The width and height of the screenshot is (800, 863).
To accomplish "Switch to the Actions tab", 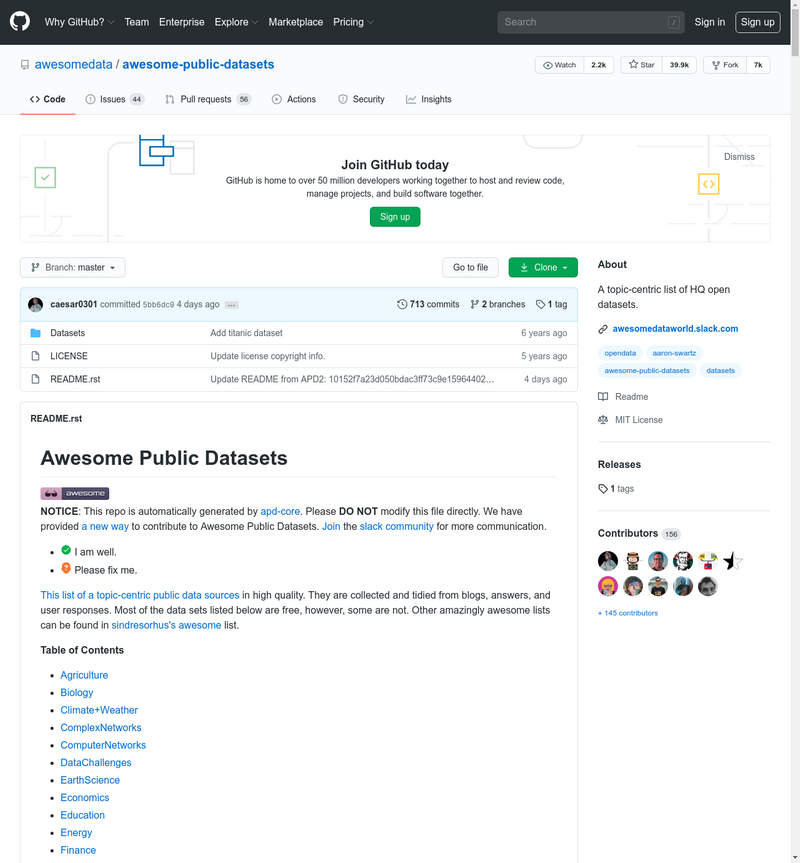I will click(x=294, y=99).
